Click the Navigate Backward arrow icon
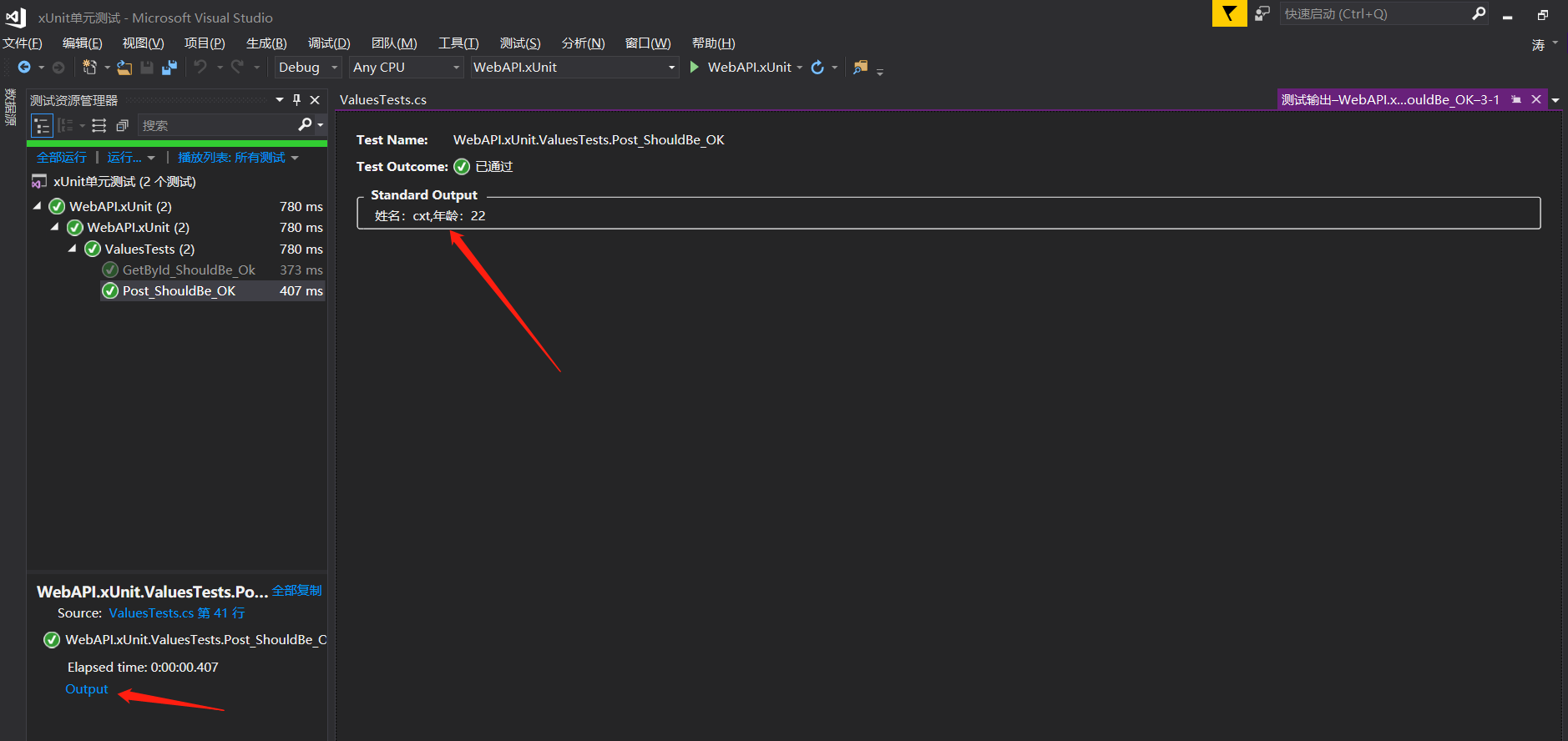Screen dimensions: 1568x741 click(24, 68)
